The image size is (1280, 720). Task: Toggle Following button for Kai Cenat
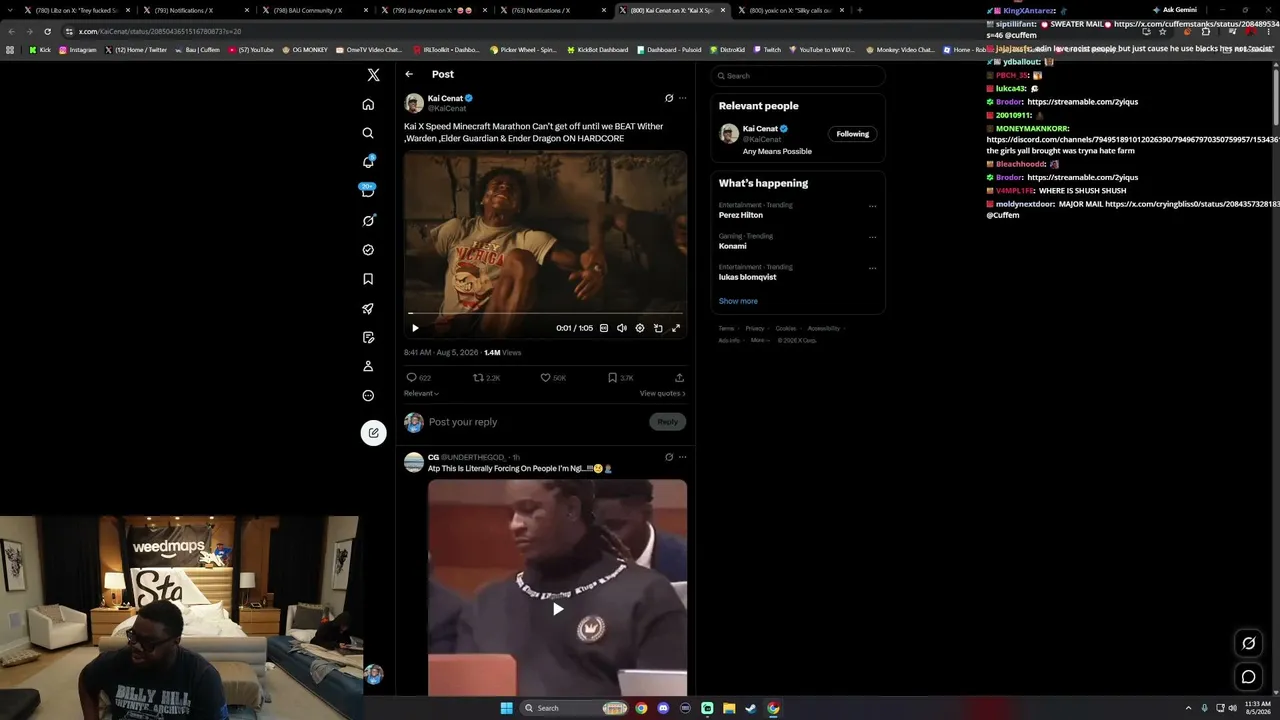(x=853, y=134)
